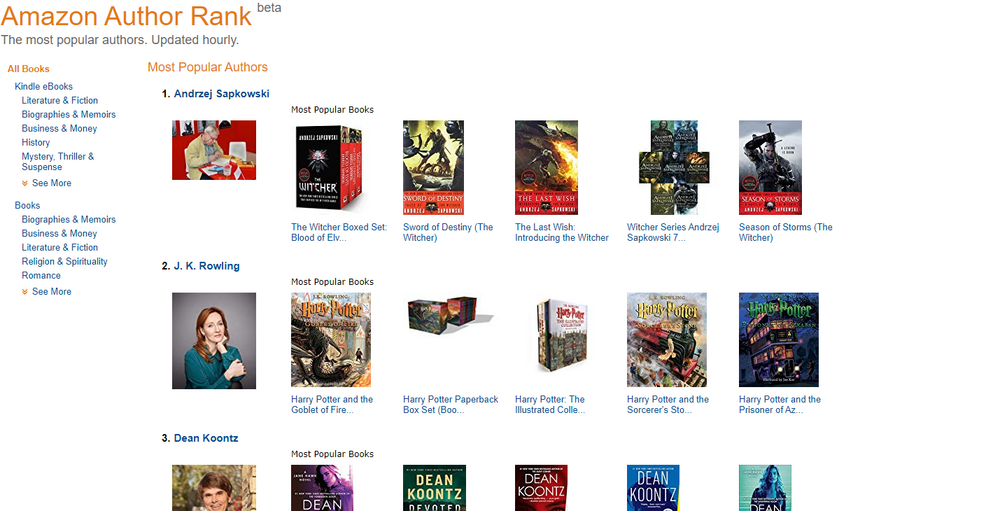
Task: Open Witcher Series Andrzej Sapkowski 7 title link
Action: point(673,232)
